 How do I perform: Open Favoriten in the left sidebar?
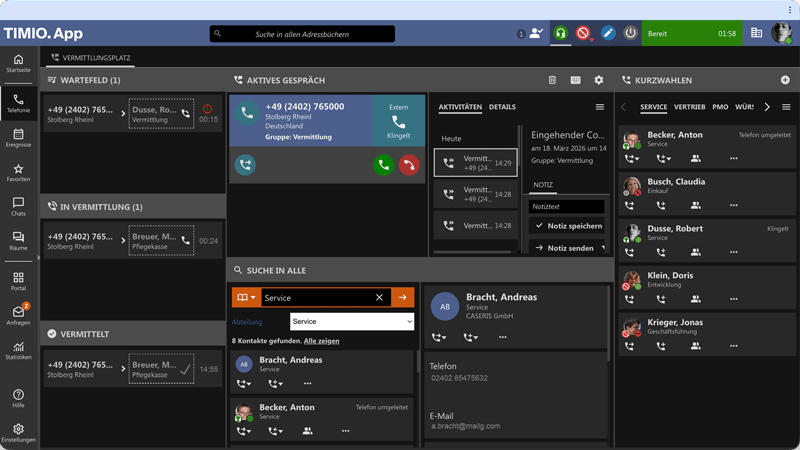click(x=18, y=172)
